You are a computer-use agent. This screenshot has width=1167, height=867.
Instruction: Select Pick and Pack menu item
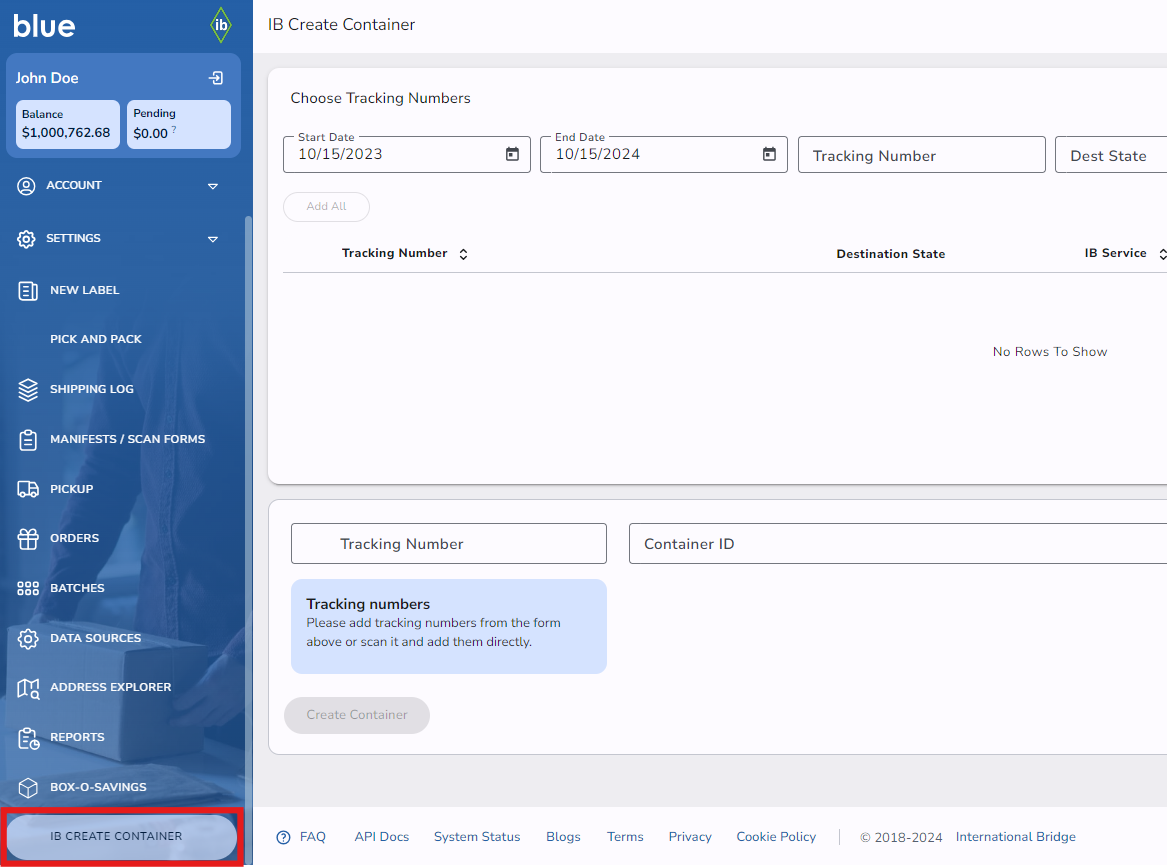96,339
